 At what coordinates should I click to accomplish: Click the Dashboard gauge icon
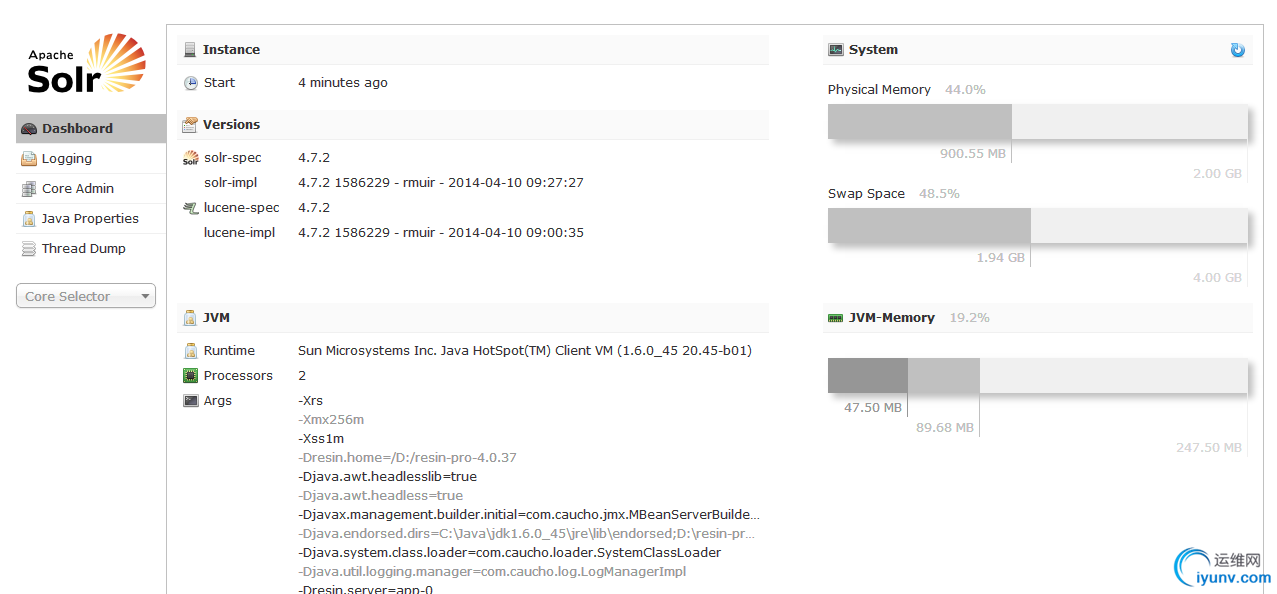point(29,129)
